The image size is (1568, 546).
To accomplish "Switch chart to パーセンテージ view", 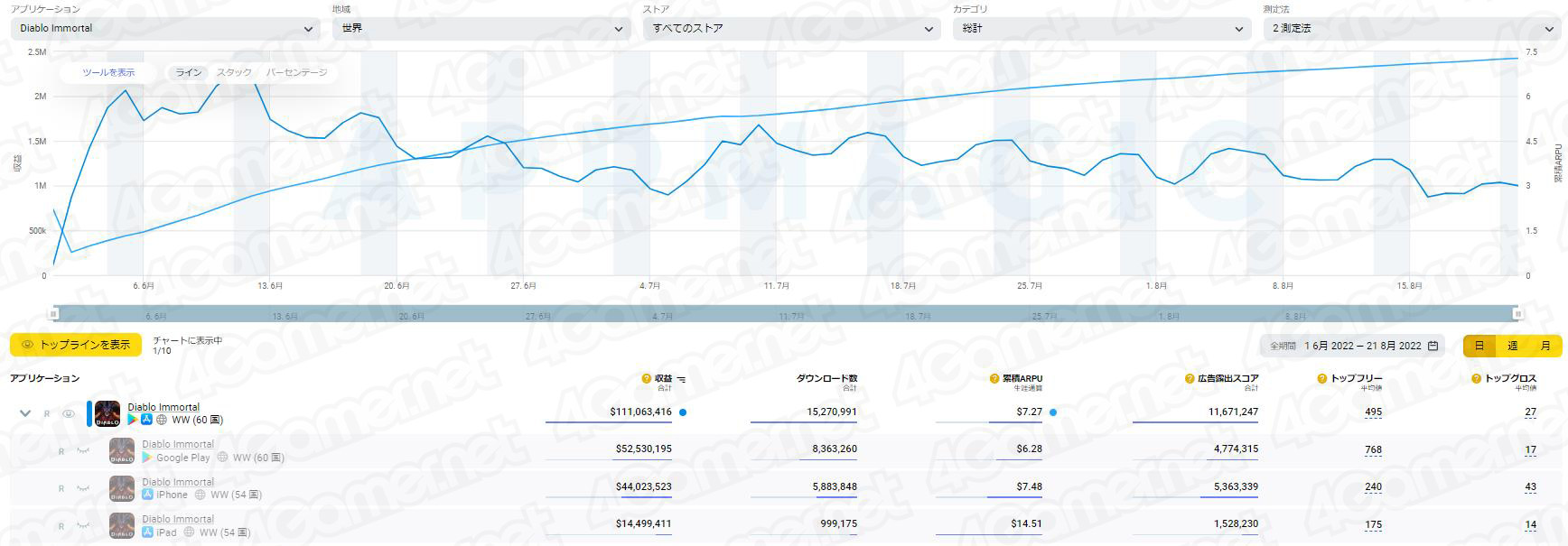I will click(x=296, y=72).
